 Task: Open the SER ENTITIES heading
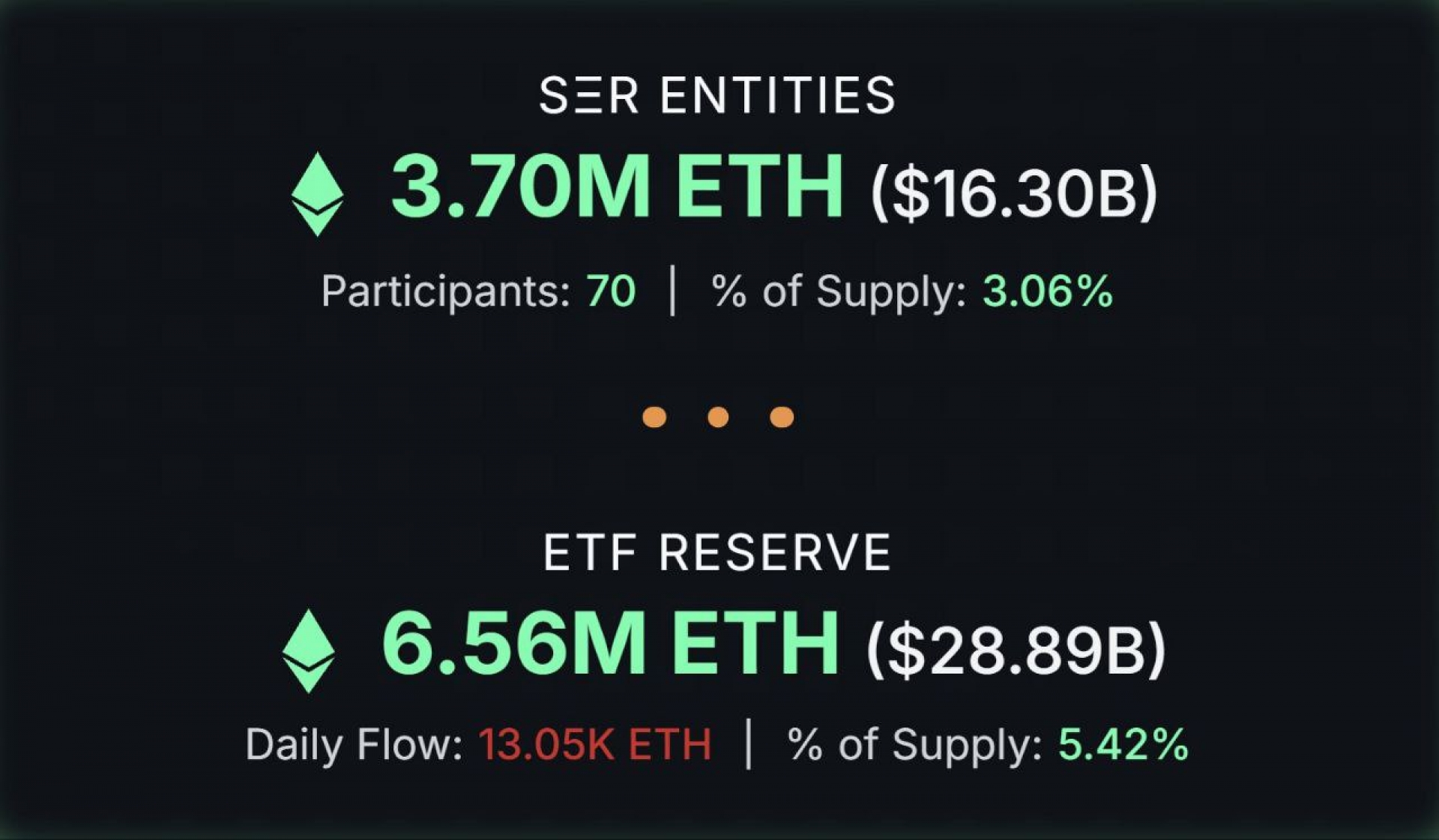coord(717,95)
